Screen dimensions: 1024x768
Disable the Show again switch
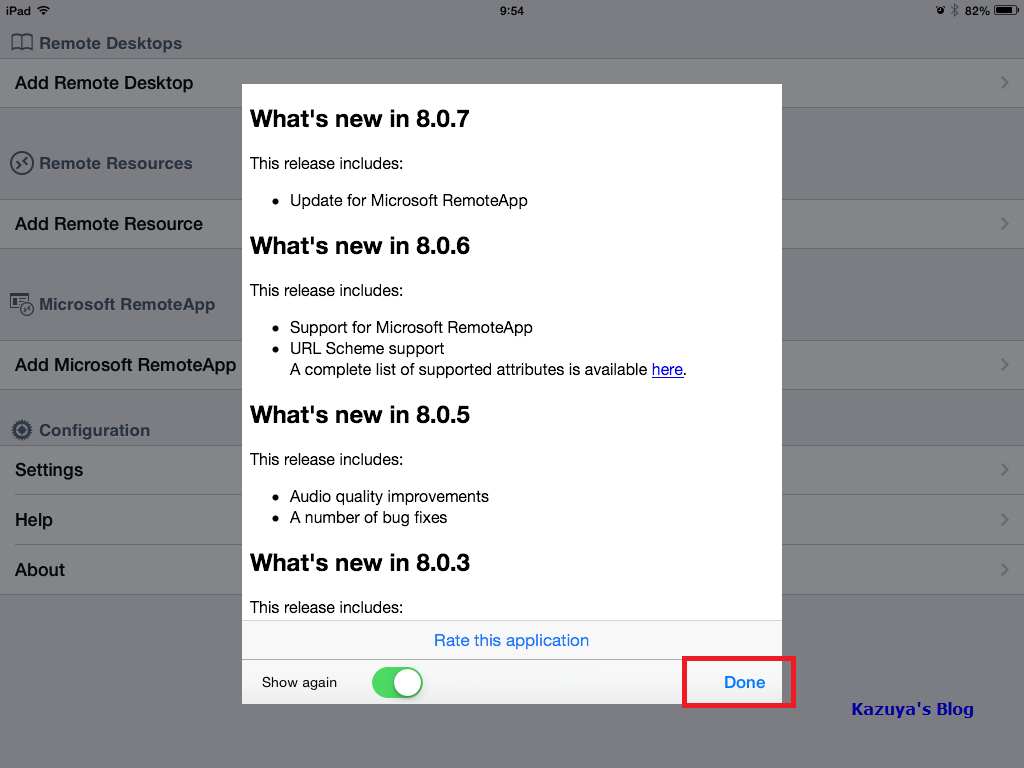pyautogui.click(x=397, y=683)
